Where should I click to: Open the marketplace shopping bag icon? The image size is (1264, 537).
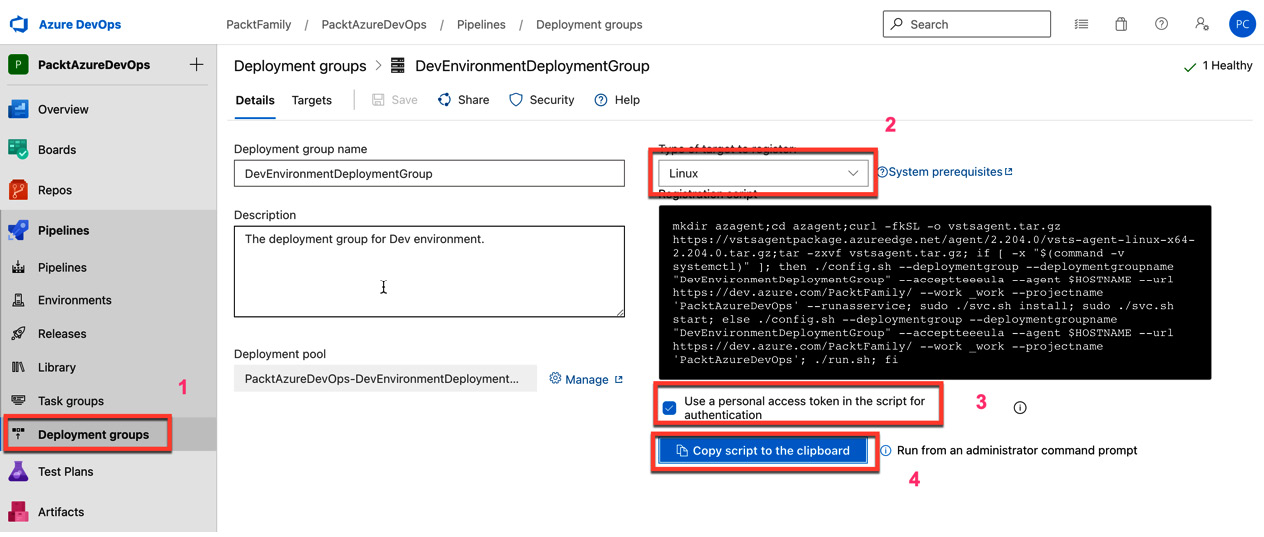coord(1121,24)
